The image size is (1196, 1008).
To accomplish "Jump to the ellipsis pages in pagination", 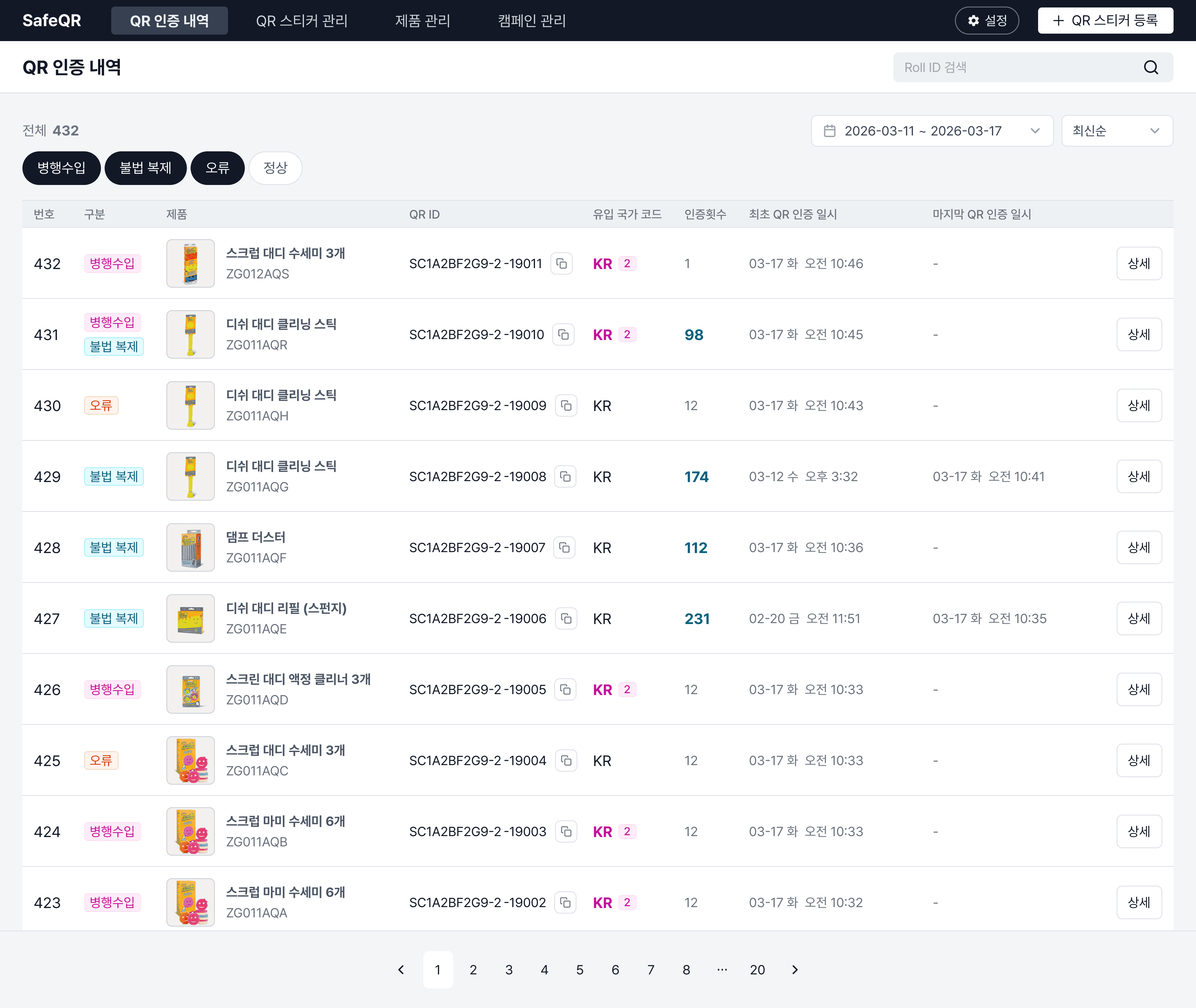I will point(722,970).
